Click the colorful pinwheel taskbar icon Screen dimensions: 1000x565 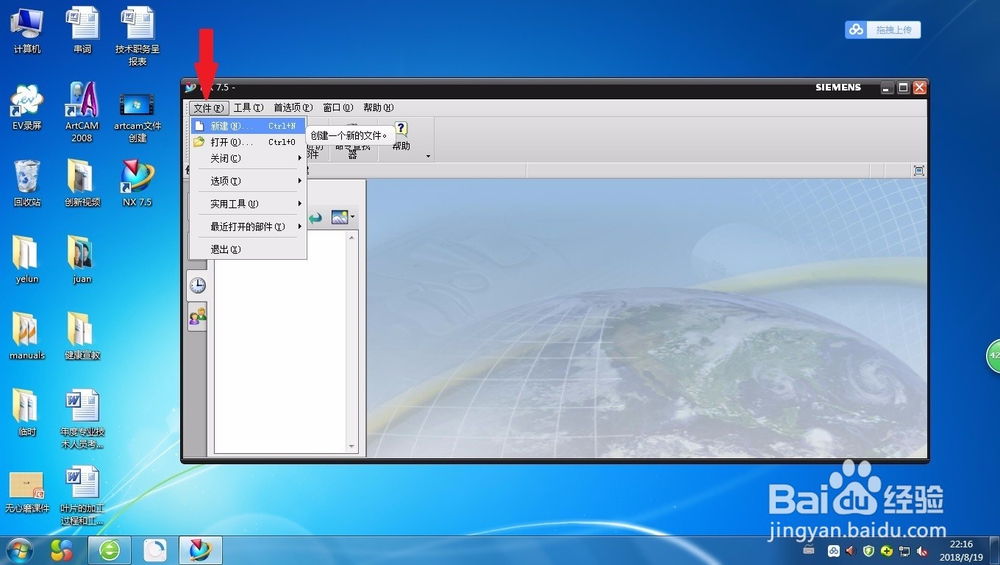[62, 550]
